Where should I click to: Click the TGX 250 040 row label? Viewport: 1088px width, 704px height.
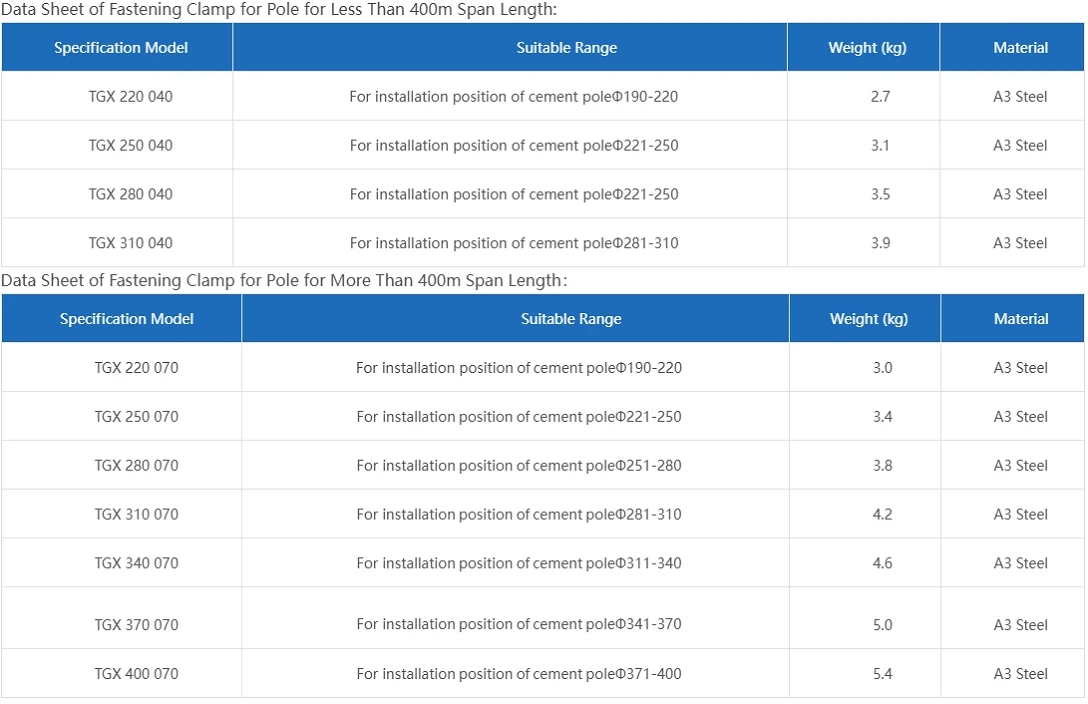click(130, 146)
